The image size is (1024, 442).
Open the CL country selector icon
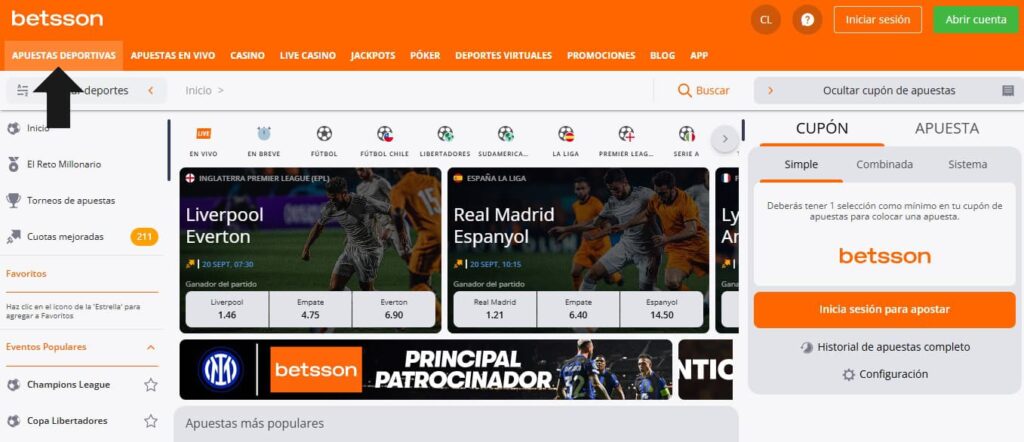point(765,19)
